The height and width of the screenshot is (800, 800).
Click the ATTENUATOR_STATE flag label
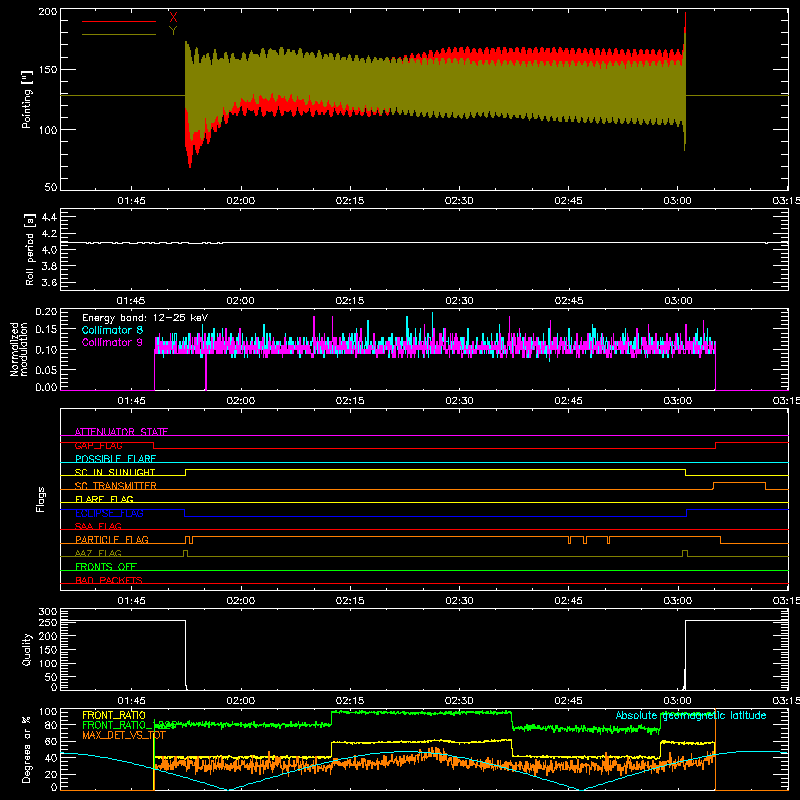pyautogui.click(x=121, y=432)
